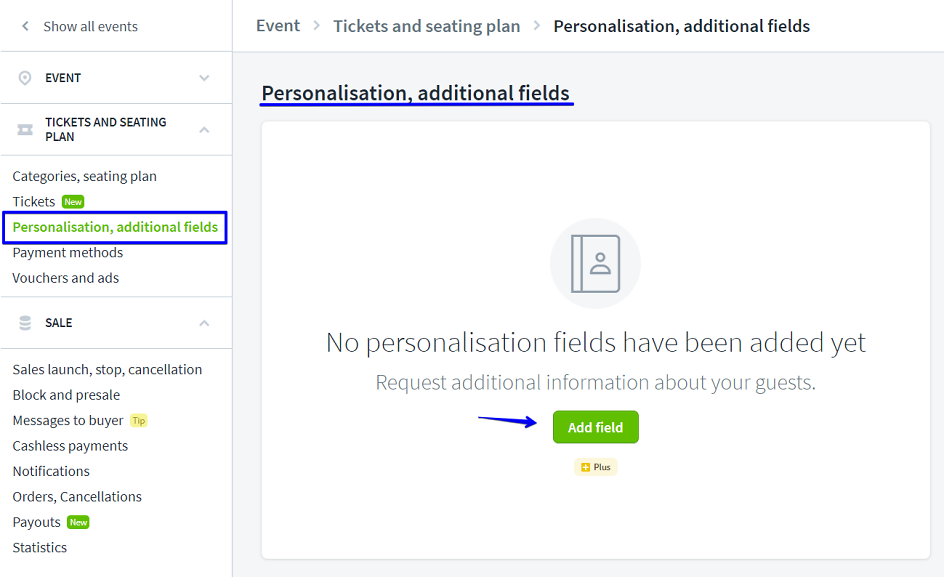Click the address book placeholder illustration

[x=595, y=263]
